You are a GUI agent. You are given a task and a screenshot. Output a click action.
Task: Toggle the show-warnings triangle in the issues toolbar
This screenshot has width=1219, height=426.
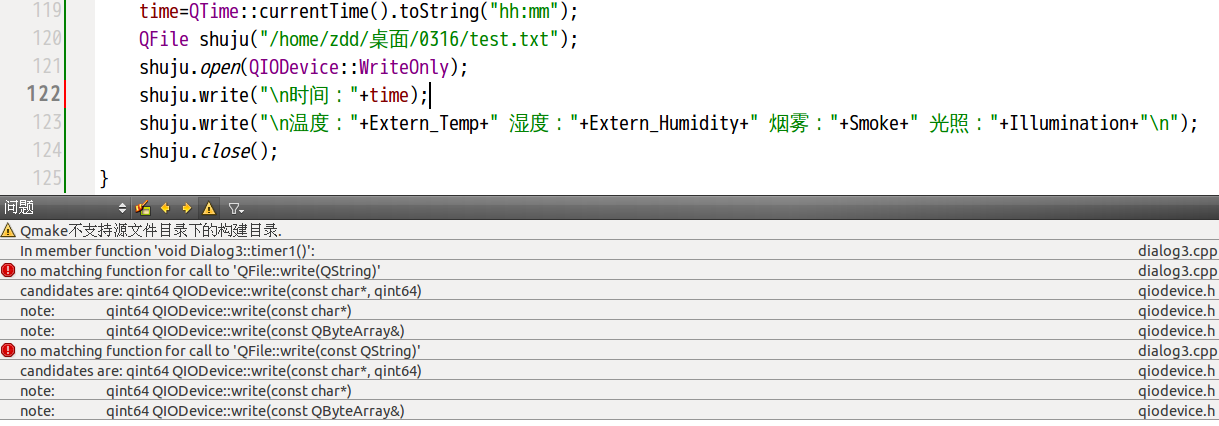point(209,208)
